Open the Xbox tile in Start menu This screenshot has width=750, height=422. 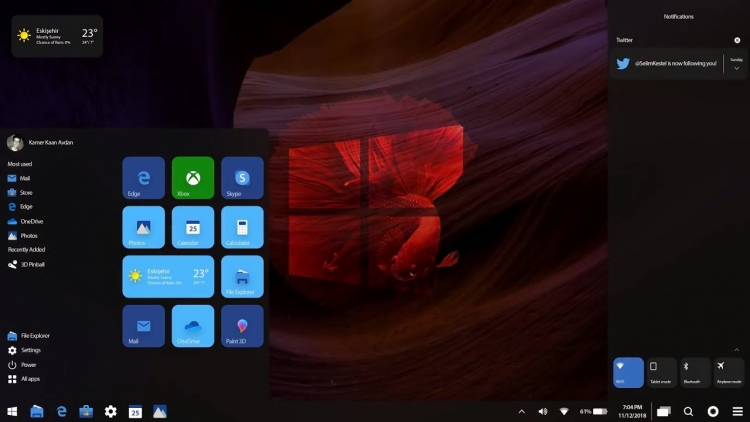pyautogui.click(x=193, y=177)
